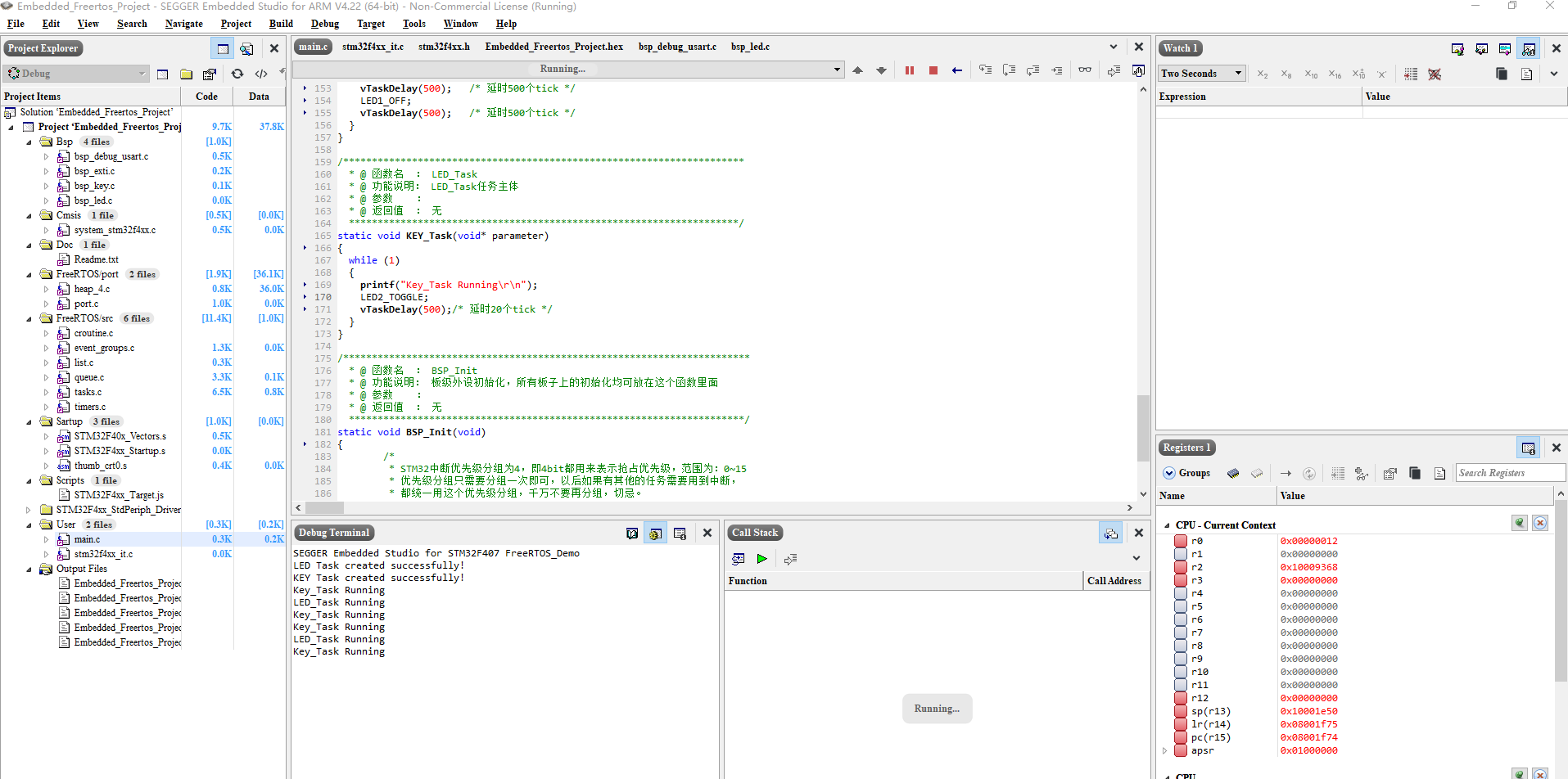Select heap_4.c in the project tree
Viewport: 1568px width, 779px height.
point(92,289)
